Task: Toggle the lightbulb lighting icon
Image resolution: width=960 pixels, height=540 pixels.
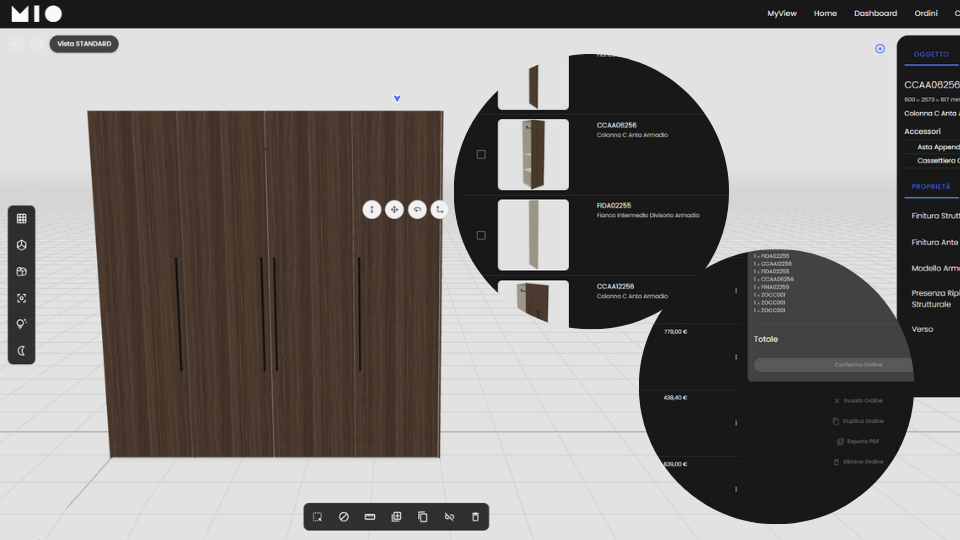Action: coord(22,325)
